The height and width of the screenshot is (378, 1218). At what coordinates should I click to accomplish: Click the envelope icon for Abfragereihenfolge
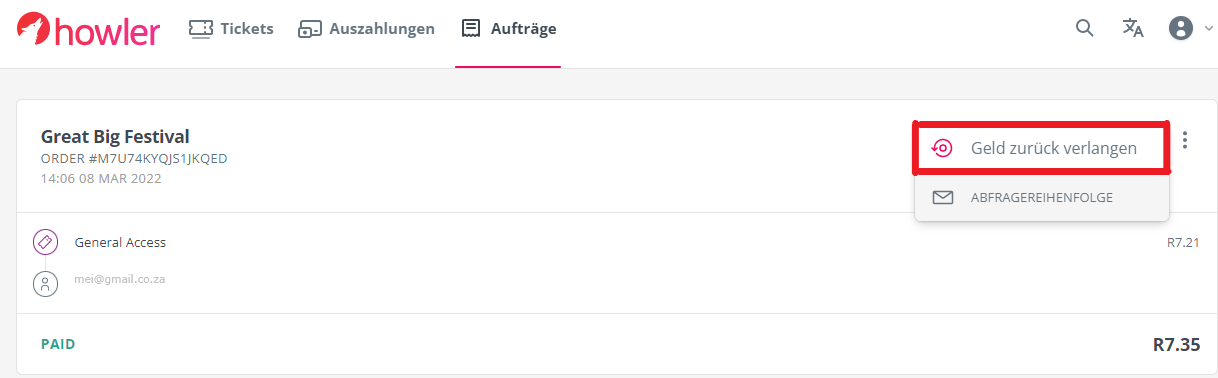tap(942, 197)
